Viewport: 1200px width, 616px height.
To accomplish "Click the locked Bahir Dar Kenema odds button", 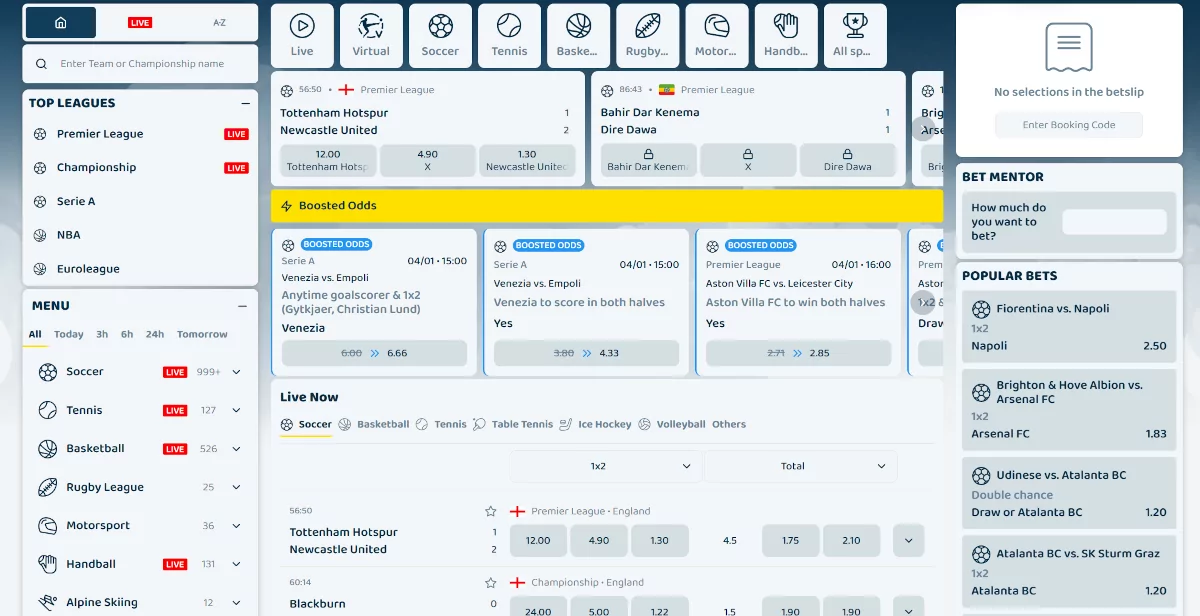I will coord(648,160).
